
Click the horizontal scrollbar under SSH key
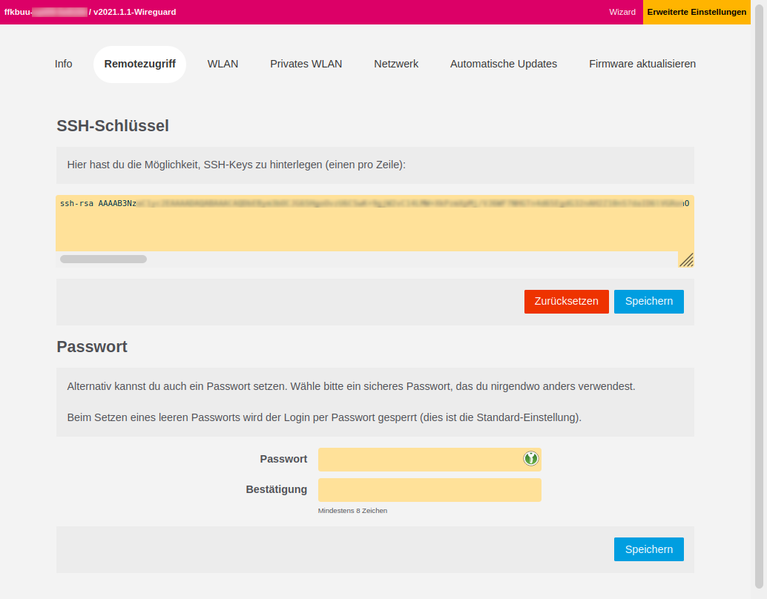pyautogui.click(x=103, y=259)
